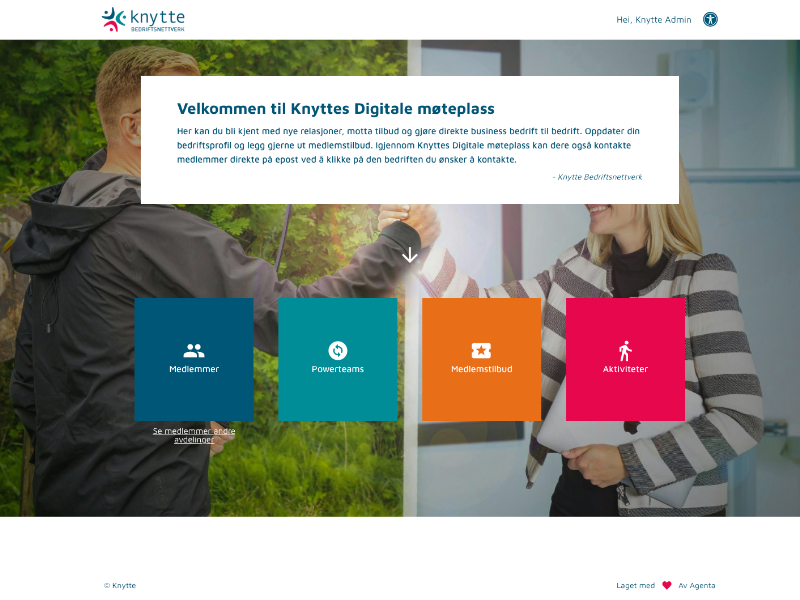This screenshot has width=800, height=600.
Task: Open the blue Medlemmer tile
Action: 194,359
